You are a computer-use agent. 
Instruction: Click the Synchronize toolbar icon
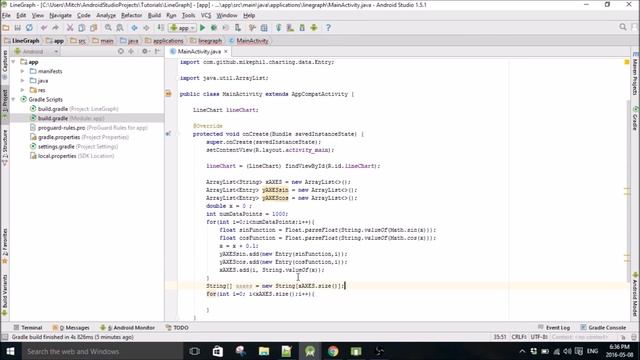[x=29, y=28]
